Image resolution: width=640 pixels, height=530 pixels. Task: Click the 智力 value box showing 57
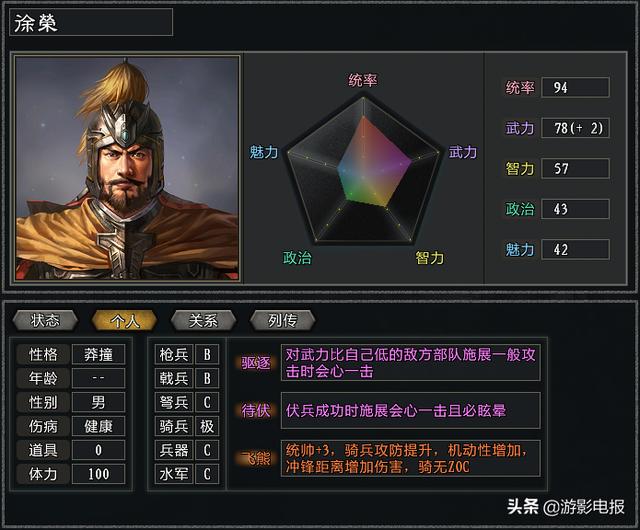pos(575,168)
